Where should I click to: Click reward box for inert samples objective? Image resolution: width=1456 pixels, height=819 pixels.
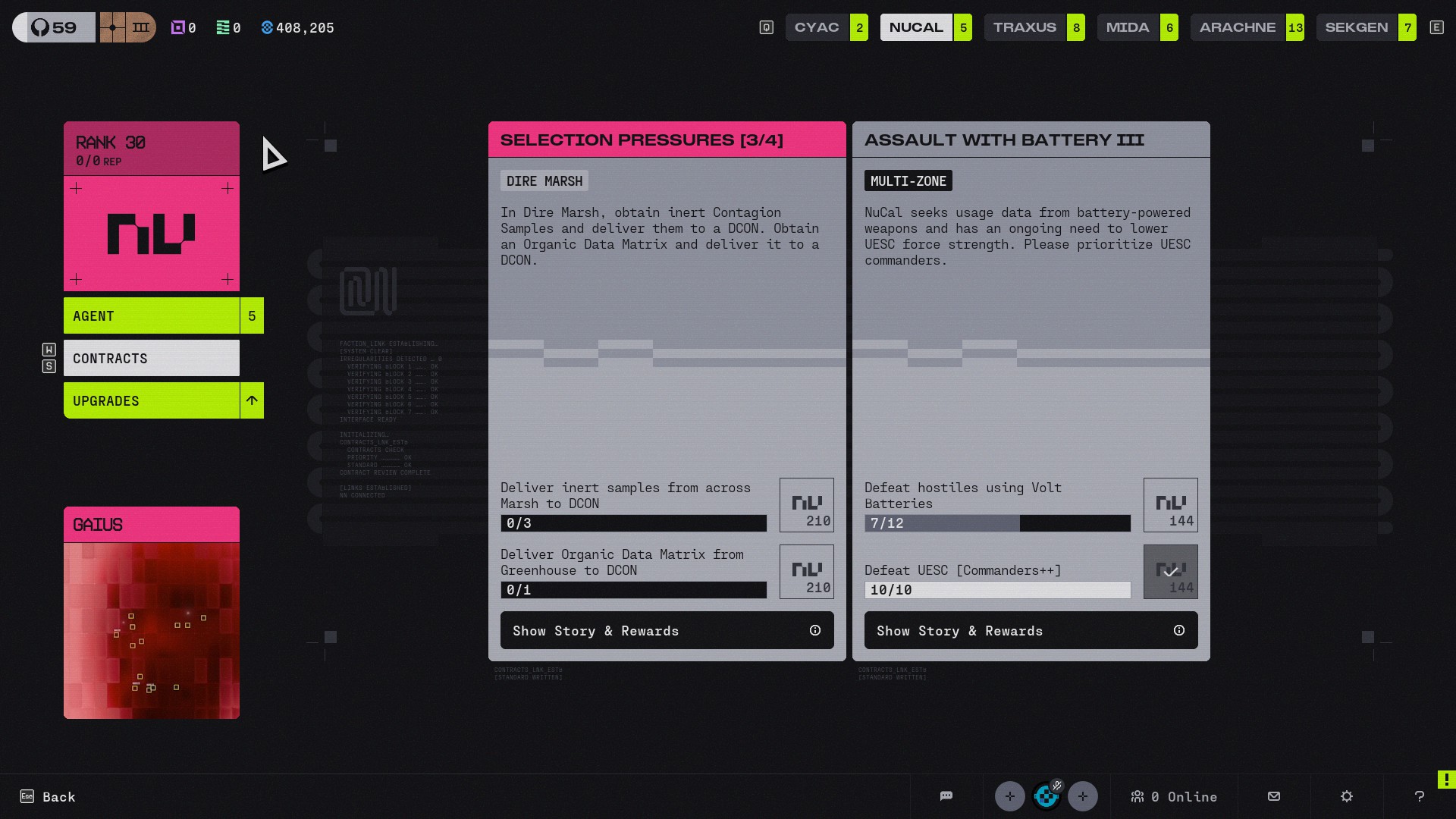click(x=807, y=505)
